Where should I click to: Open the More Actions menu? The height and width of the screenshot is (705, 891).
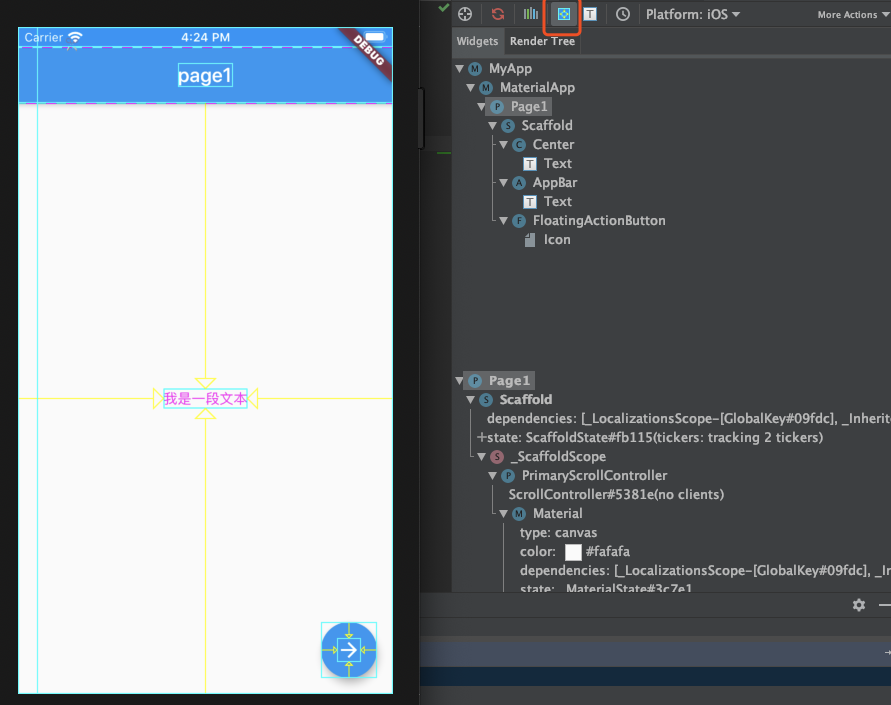853,15
